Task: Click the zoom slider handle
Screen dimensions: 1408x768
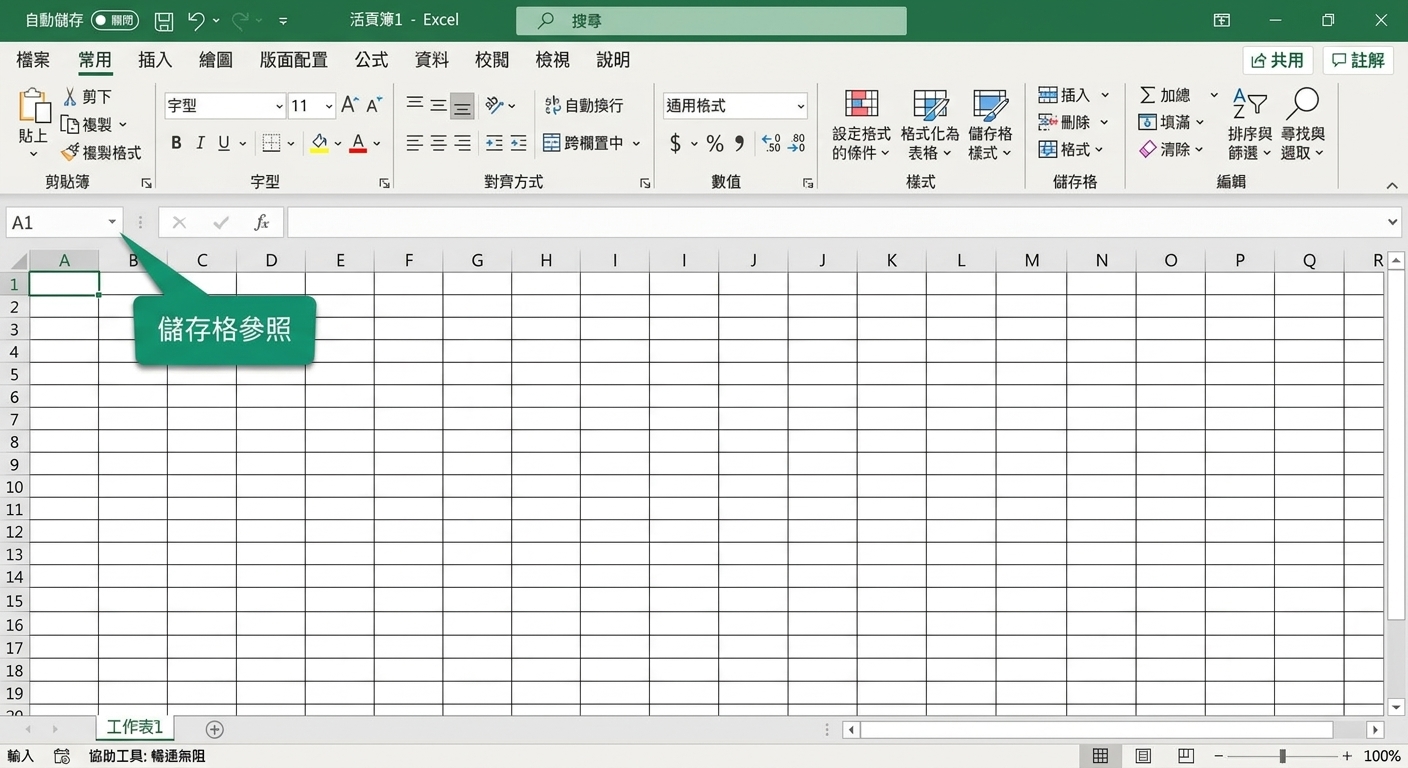Action: 1282,756
